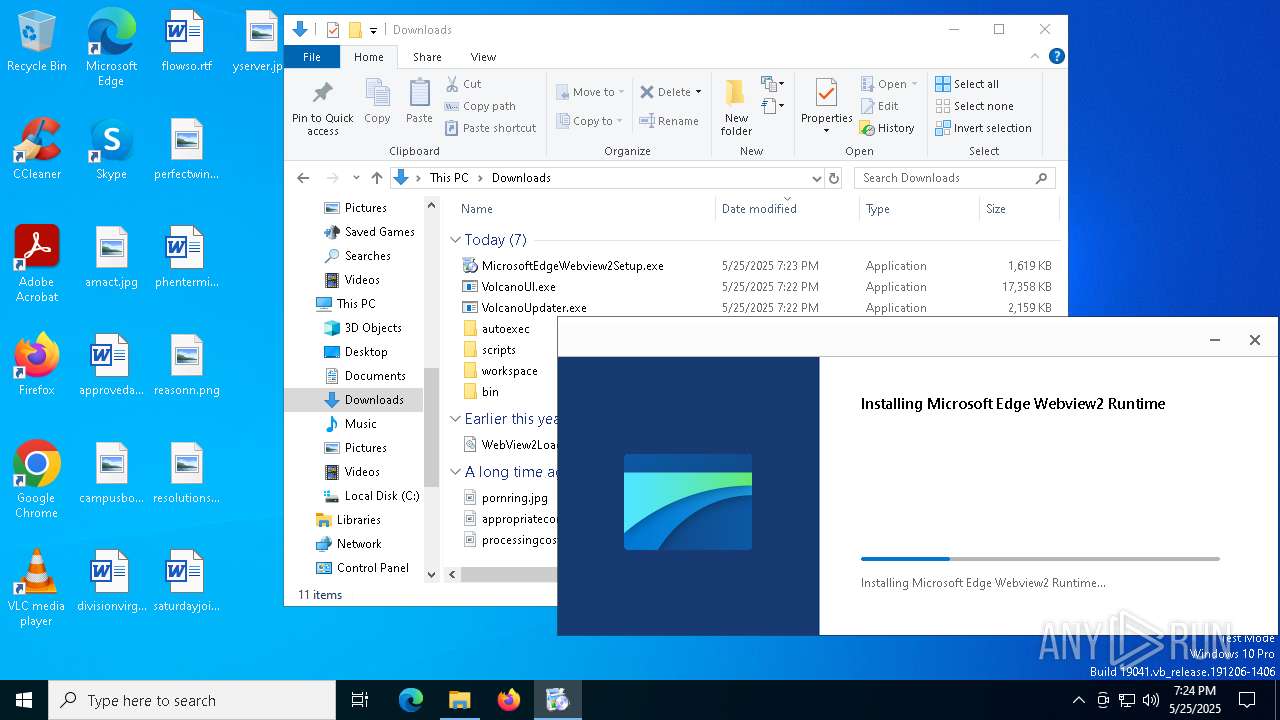Create a New folder
The width and height of the screenshot is (1280, 720).
point(736,107)
